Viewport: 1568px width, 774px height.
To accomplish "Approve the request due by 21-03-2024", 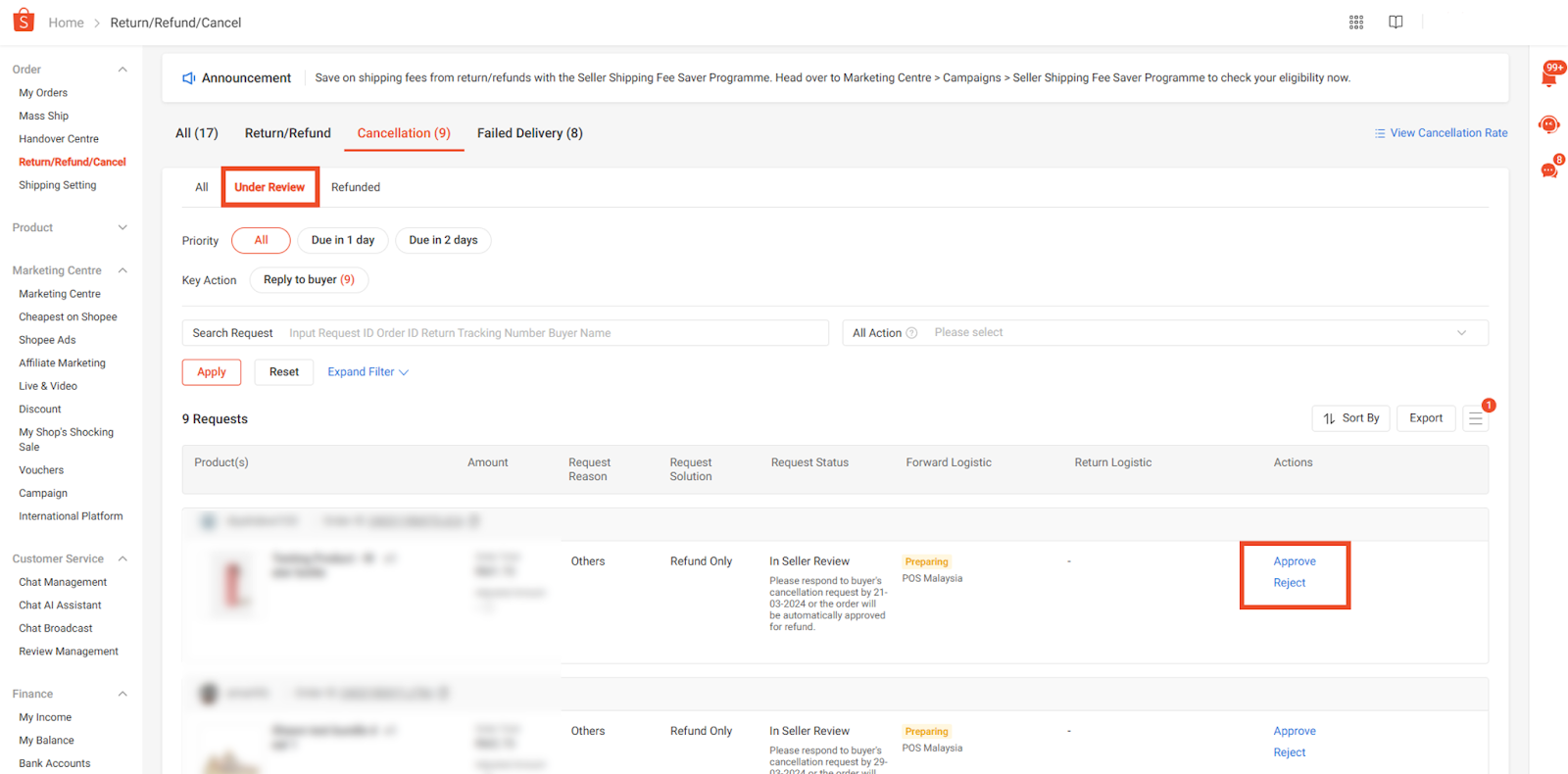I will [x=1295, y=561].
